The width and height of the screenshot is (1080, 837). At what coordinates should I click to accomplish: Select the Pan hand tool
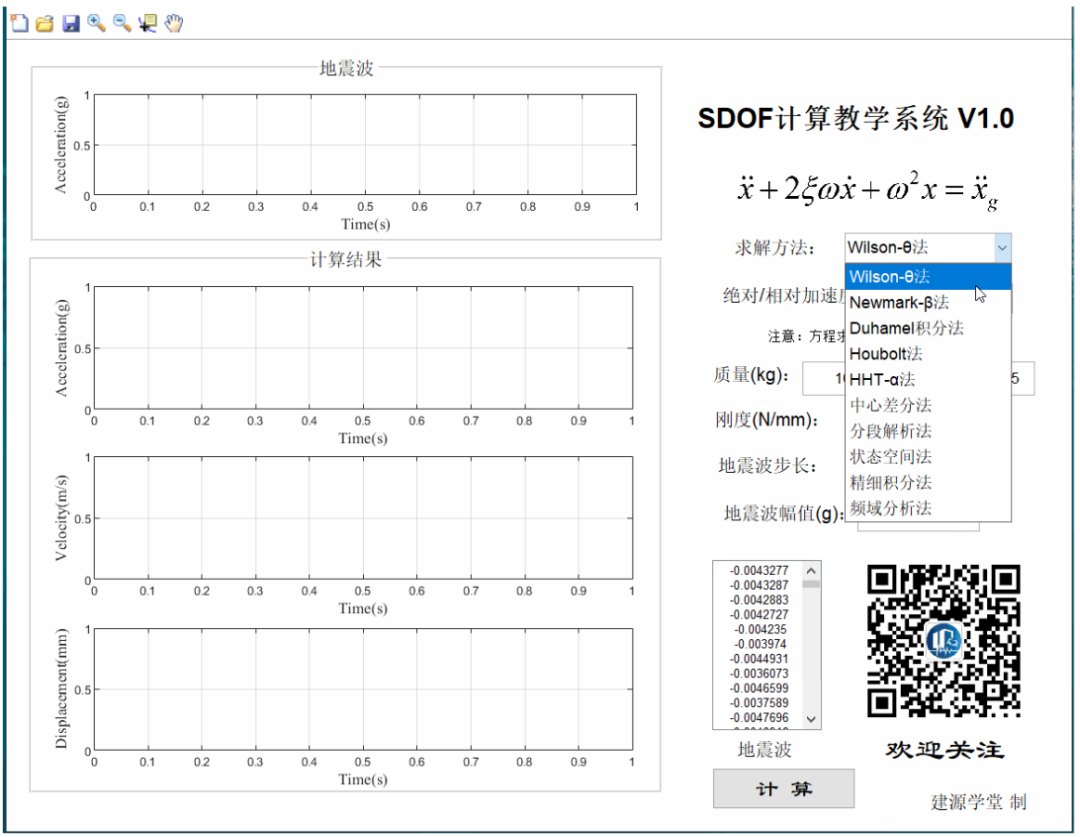click(x=174, y=23)
